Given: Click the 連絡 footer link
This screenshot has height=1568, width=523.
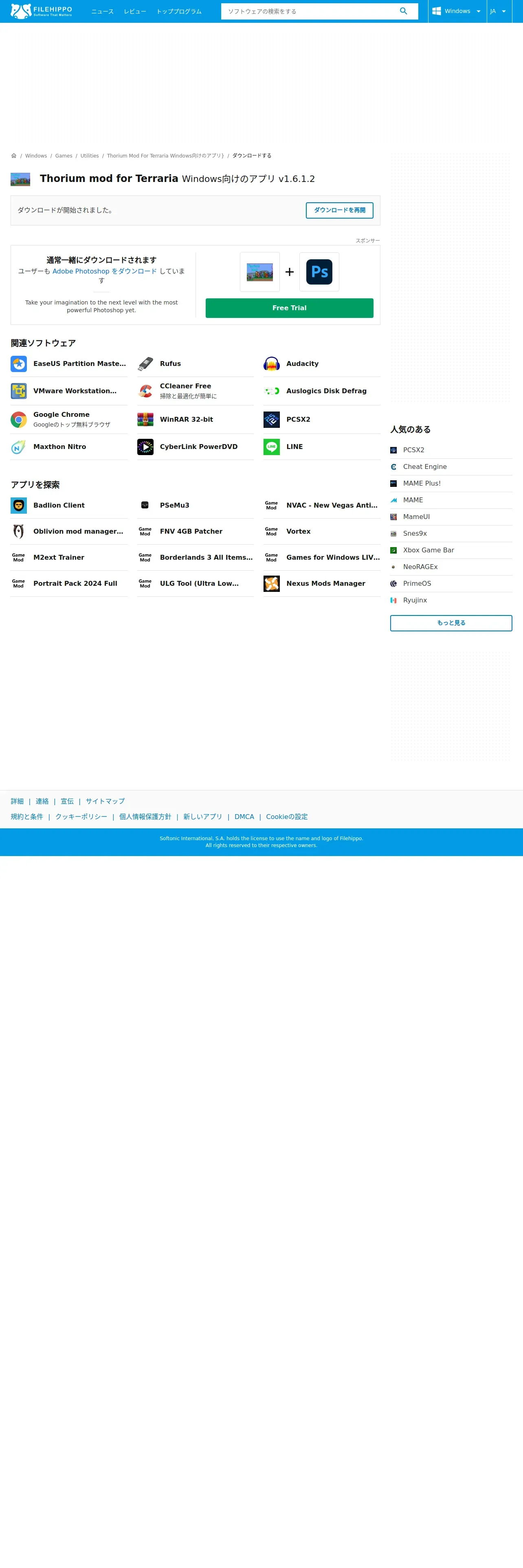Looking at the screenshot, I should click(x=42, y=801).
